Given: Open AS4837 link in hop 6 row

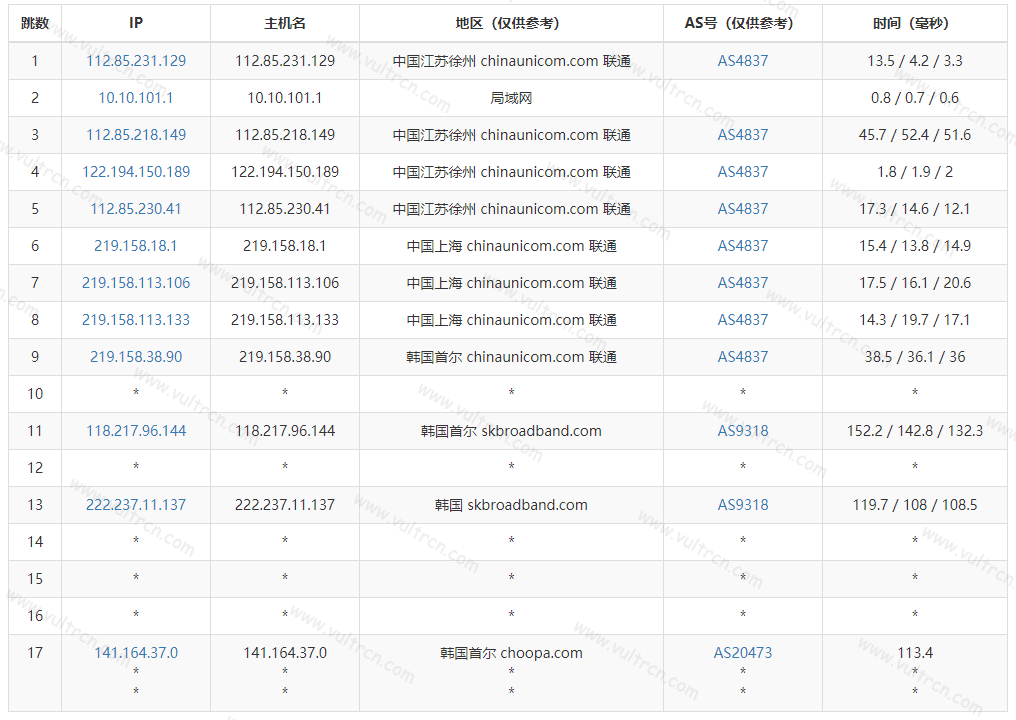Looking at the screenshot, I should coord(743,246).
